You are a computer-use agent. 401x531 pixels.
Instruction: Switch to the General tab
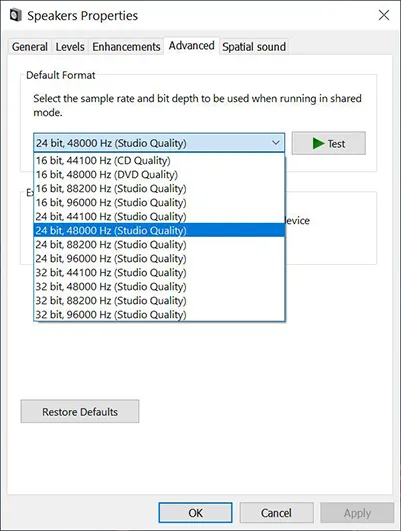pyautogui.click(x=29, y=47)
